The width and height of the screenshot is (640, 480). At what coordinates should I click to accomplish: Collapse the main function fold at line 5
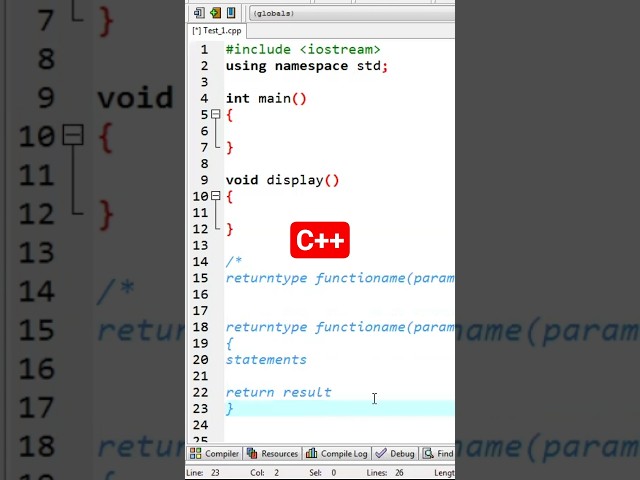(x=216, y=114)
